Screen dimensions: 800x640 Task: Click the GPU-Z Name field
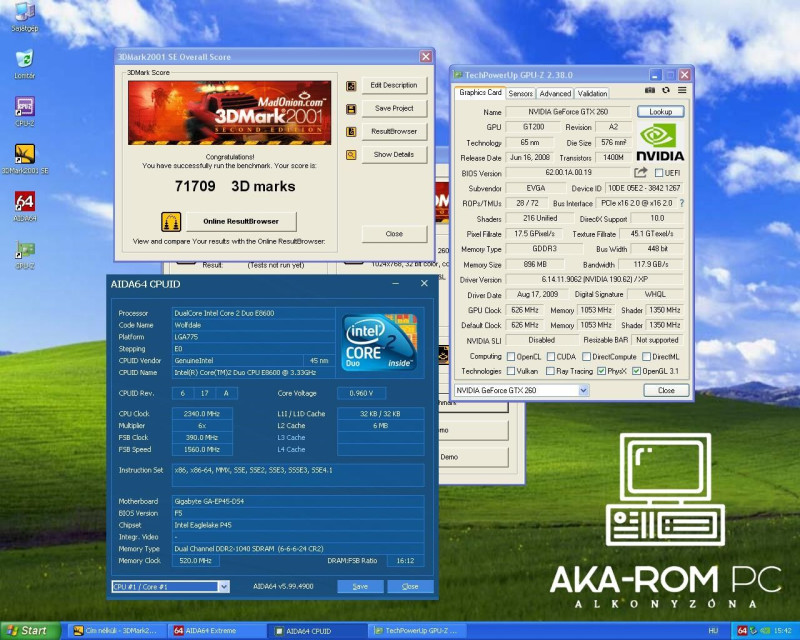click(x=568, y=112)
